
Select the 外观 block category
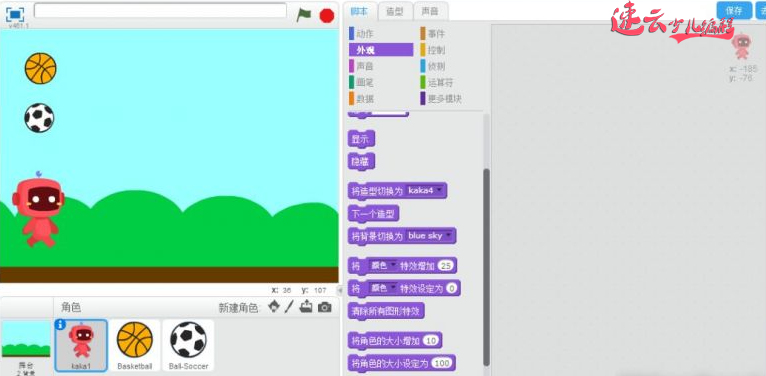click(381, 50)
